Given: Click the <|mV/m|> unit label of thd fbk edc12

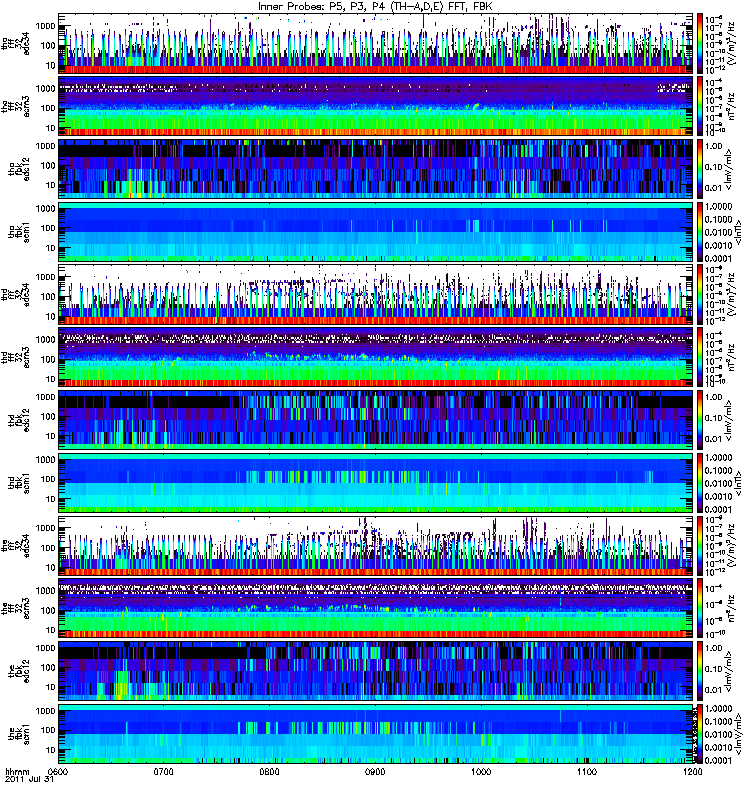Looking at the screenshot, I should click(x=729, y=420).
